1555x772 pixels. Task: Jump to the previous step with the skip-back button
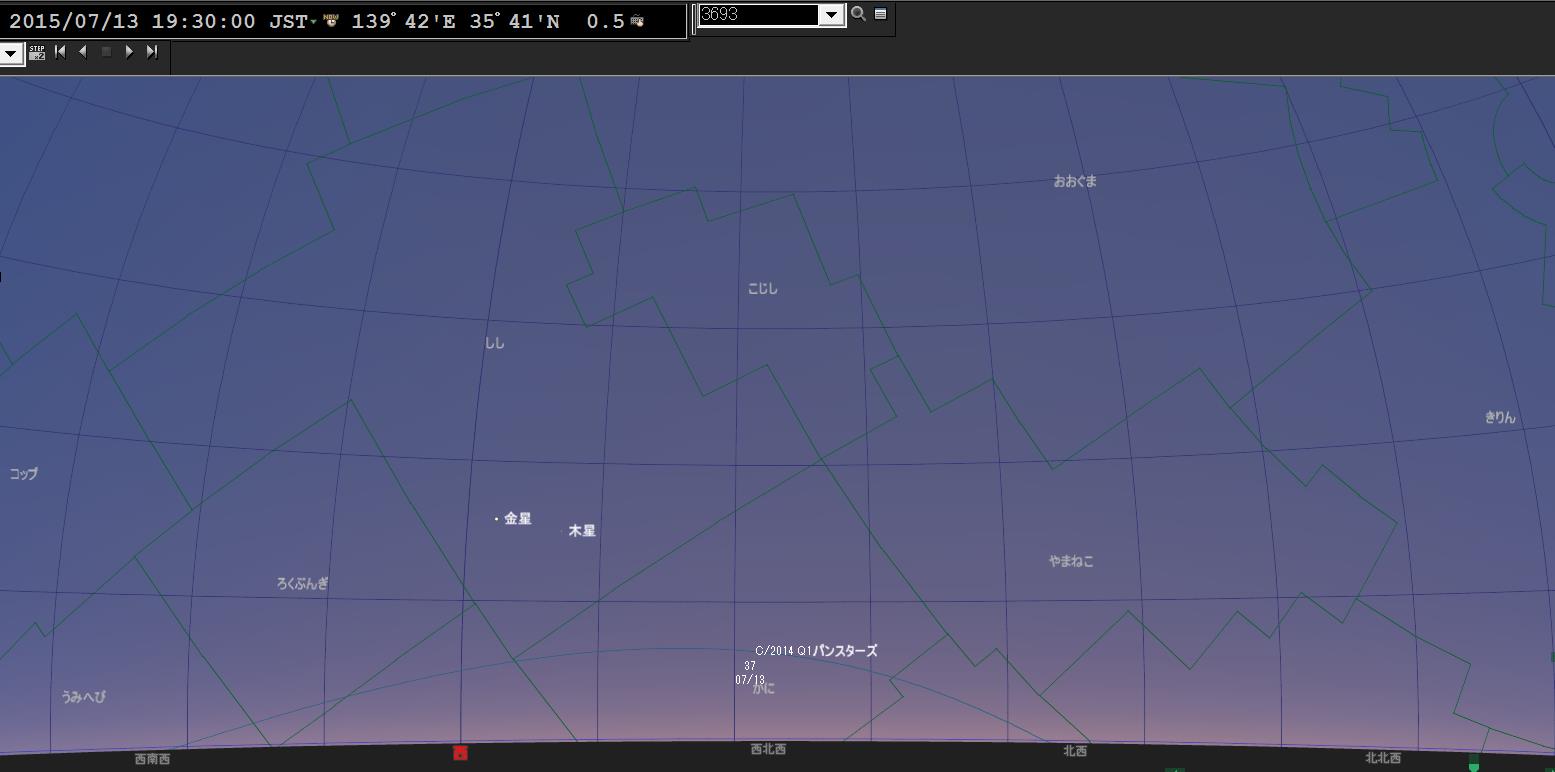[61, 52]
